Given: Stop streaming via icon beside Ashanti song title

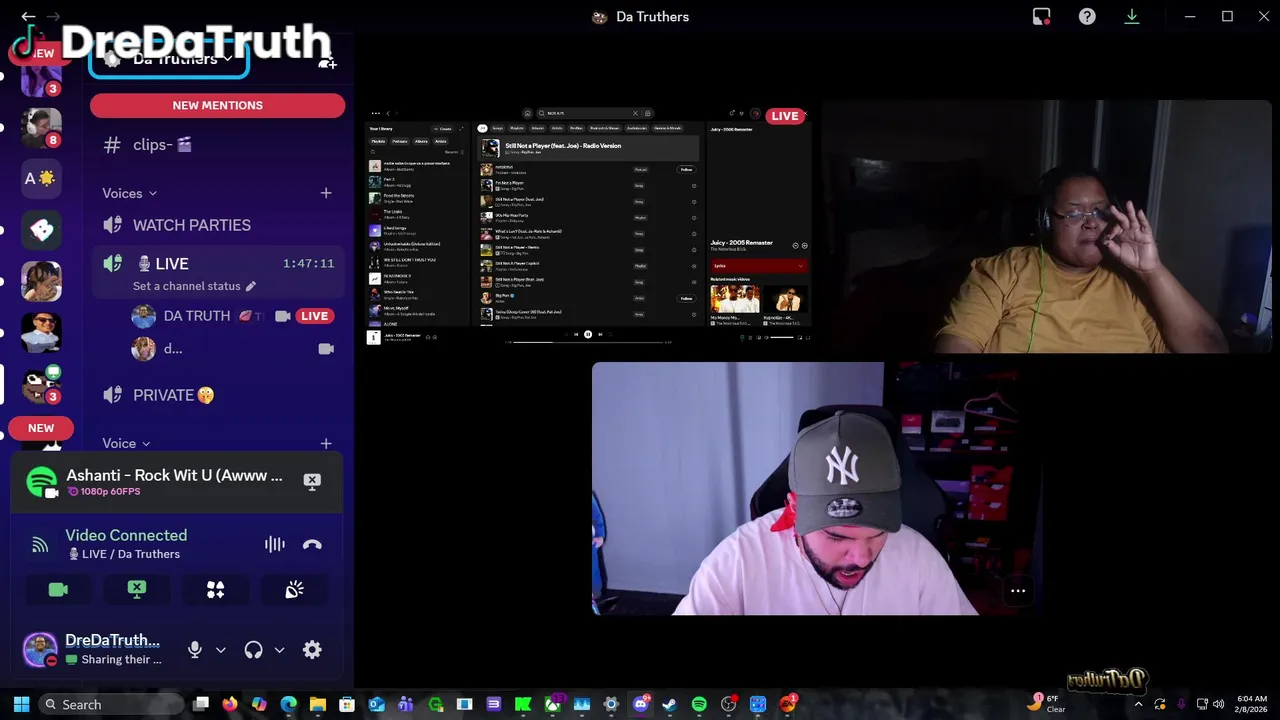Looking at the screenshot, I should (312, 481).
